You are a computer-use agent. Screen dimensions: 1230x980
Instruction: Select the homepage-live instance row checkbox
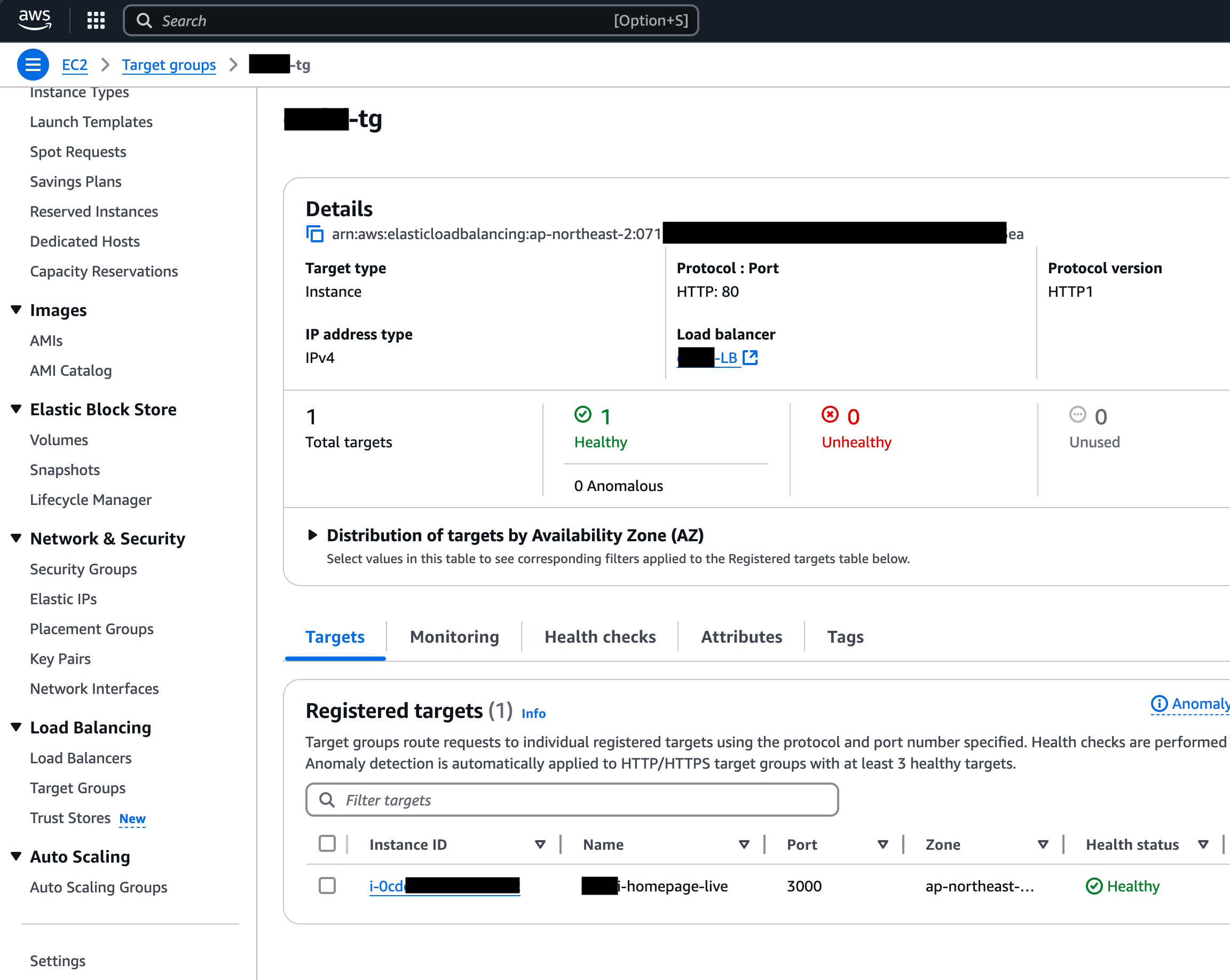point(327,886)
